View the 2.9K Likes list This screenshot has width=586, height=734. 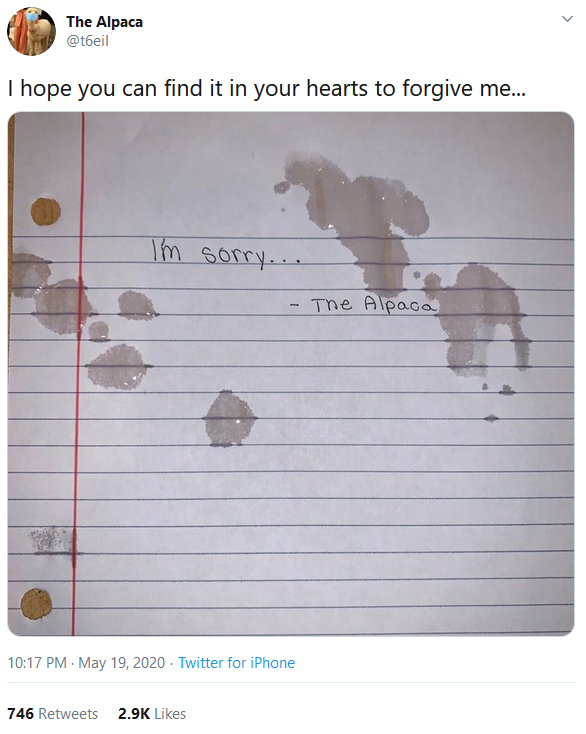click(x=152, y=713)
